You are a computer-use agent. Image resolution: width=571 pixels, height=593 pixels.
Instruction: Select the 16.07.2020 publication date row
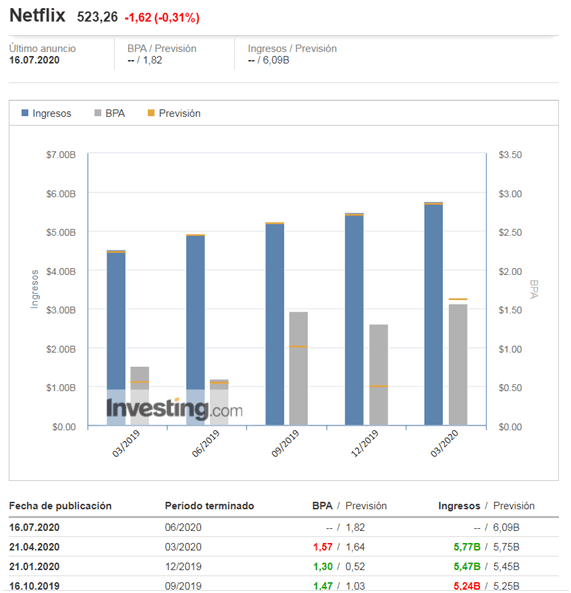(284, 527)
